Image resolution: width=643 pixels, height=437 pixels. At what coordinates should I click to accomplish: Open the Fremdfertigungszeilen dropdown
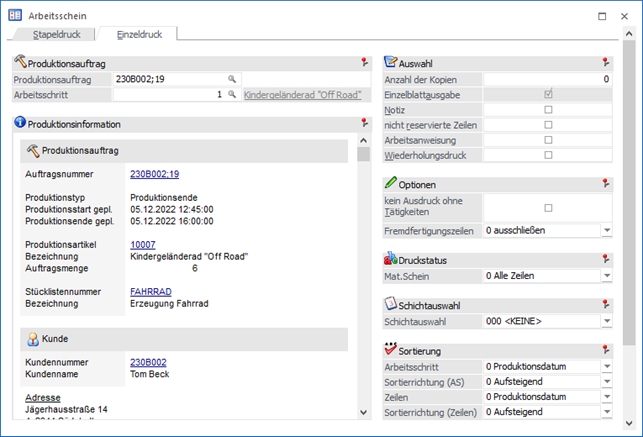click(606, 230)
